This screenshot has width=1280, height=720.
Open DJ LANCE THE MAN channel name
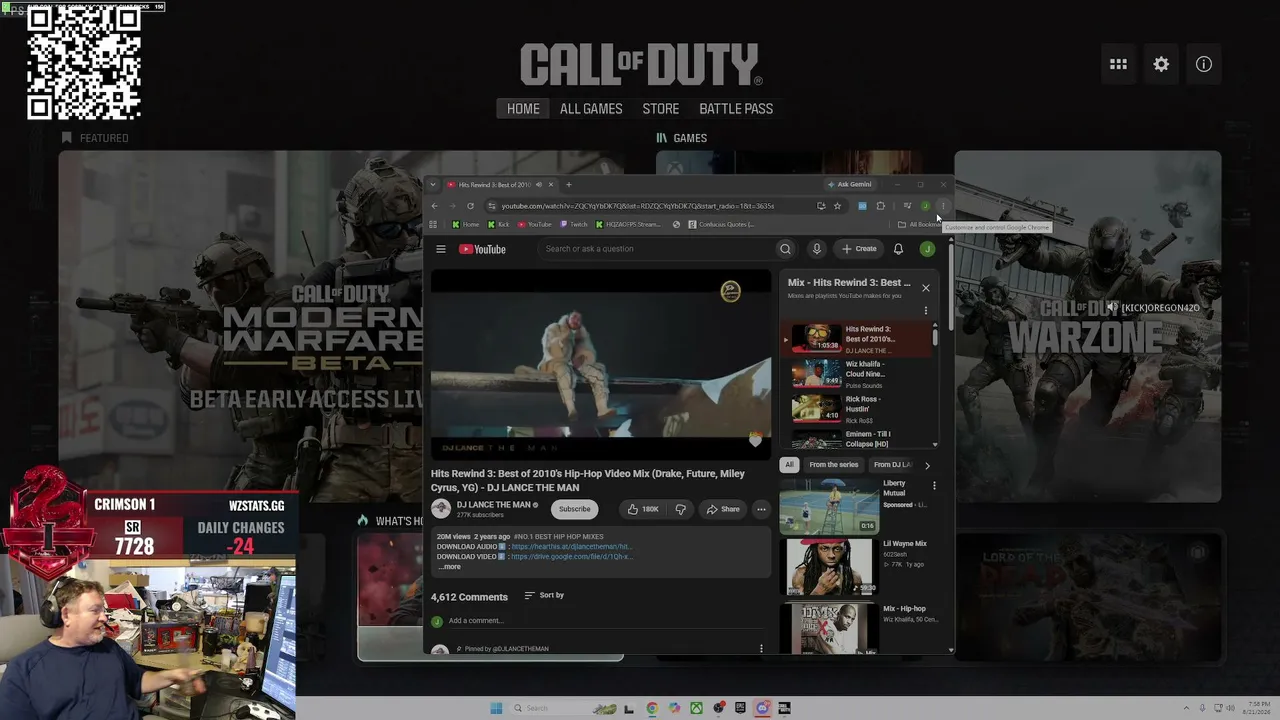(x=493, y=505)
